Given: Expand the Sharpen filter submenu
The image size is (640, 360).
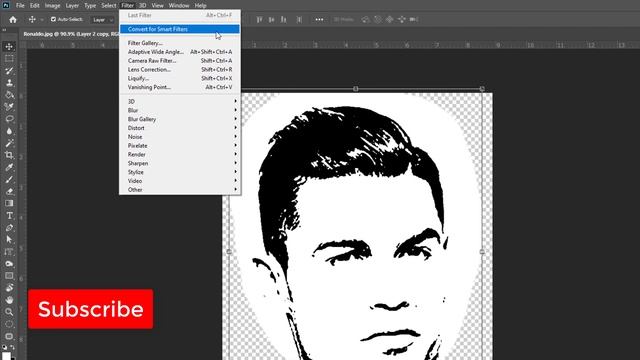Looking at the screenshot, I should coord(180,163).
